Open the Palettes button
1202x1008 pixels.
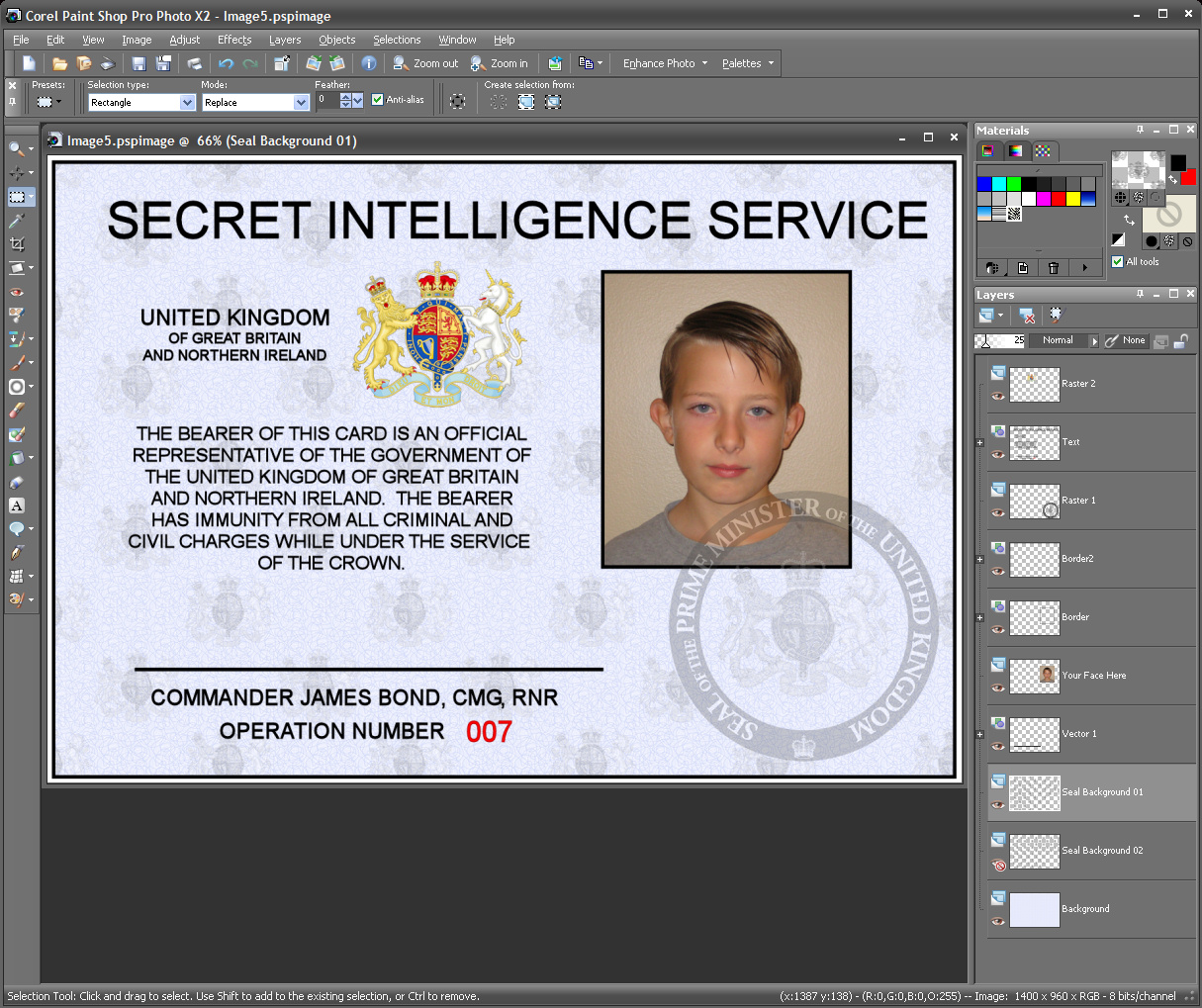(x=742, y=63)
